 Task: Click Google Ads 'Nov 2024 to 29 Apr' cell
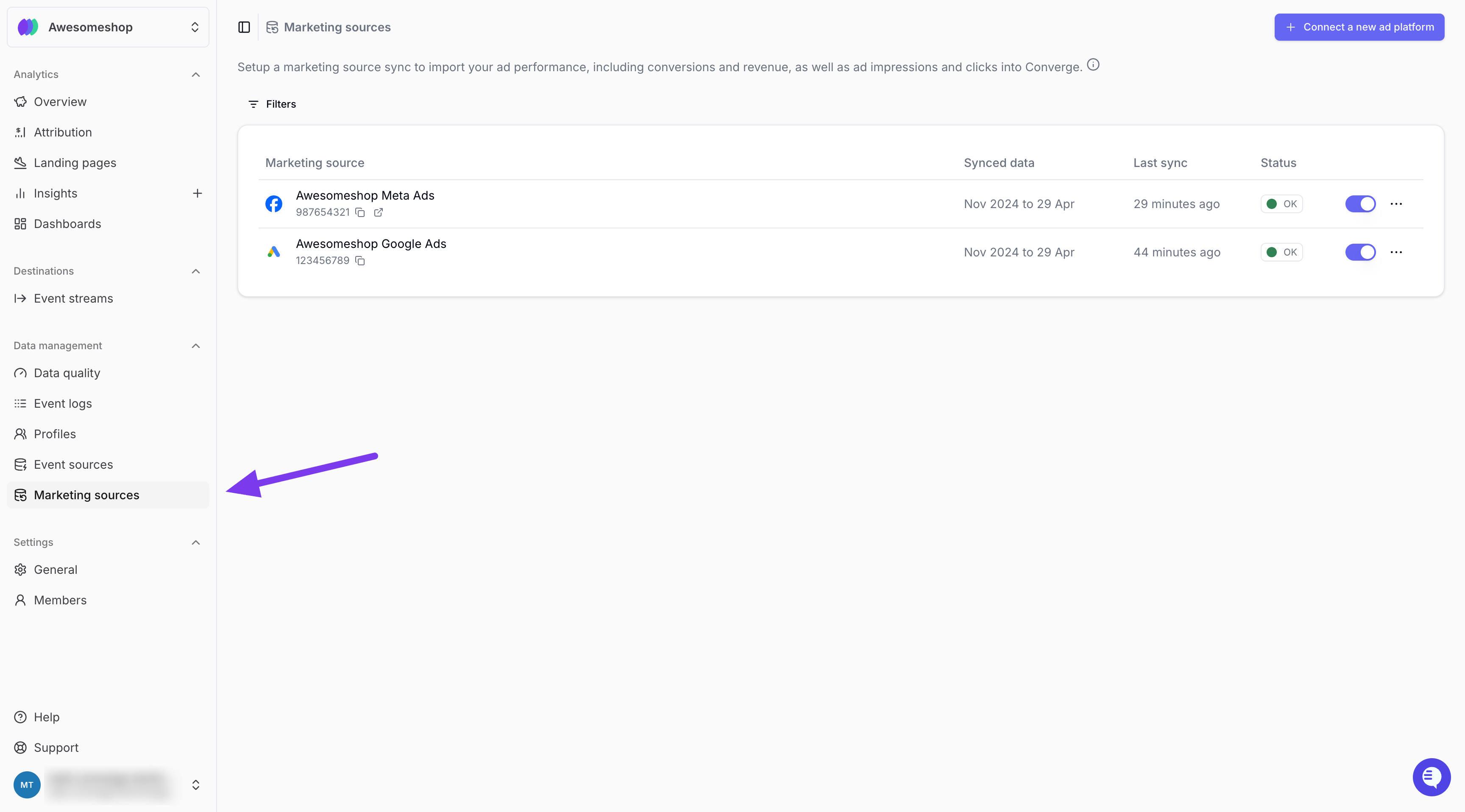click(1019, 252)
